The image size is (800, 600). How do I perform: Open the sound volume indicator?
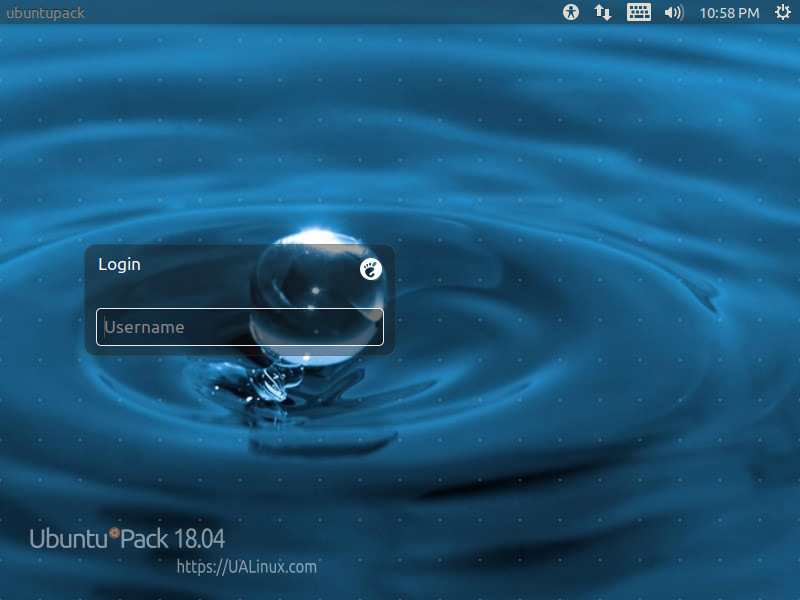pos(674,12)
